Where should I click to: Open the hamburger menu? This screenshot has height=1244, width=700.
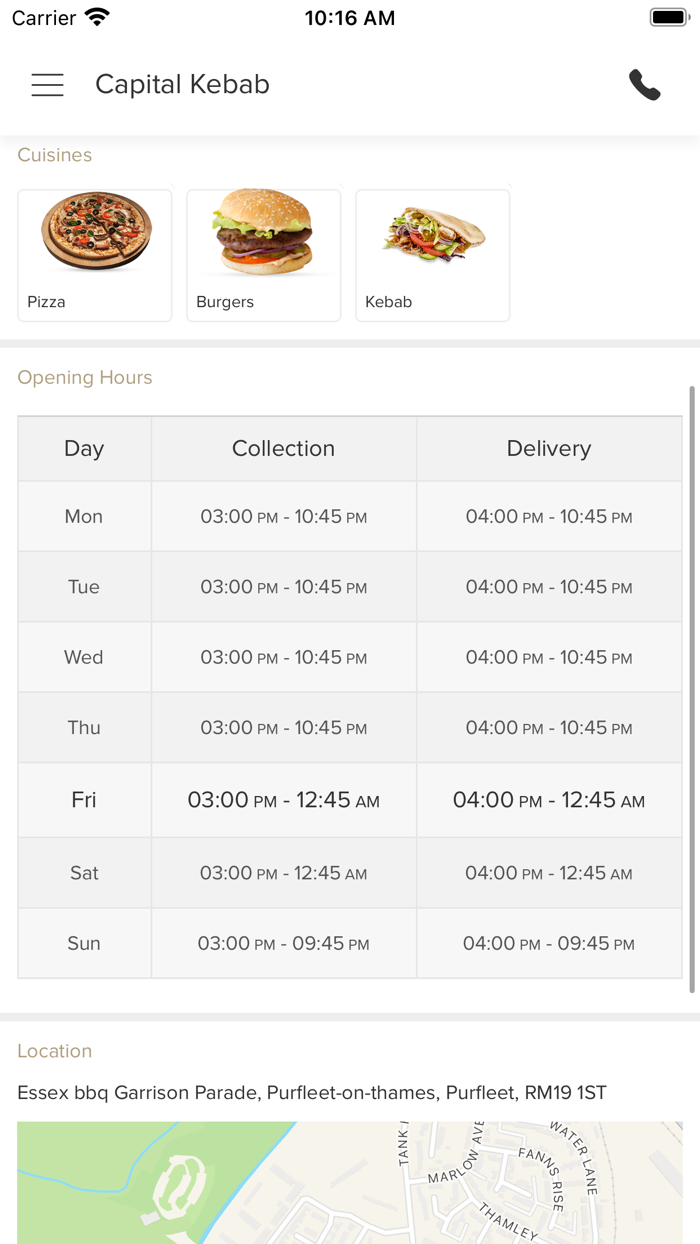(47, 85)
